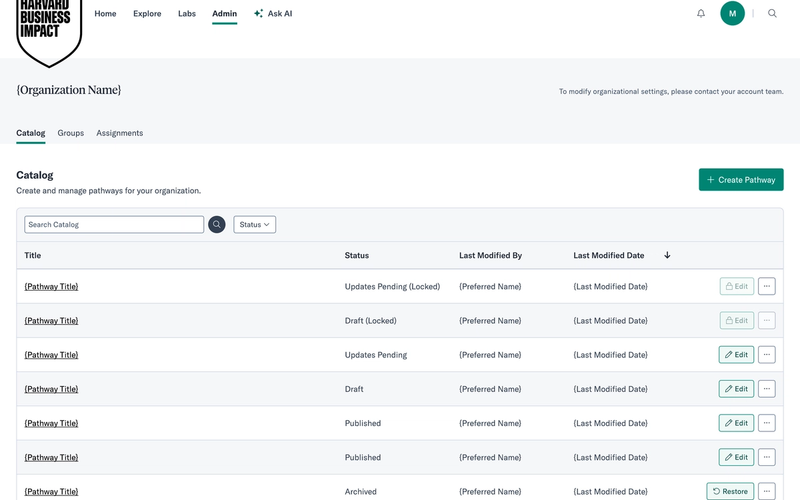The image size is (800, 500).
Task: Edit the first Published pathway
Action: point(736,423)
